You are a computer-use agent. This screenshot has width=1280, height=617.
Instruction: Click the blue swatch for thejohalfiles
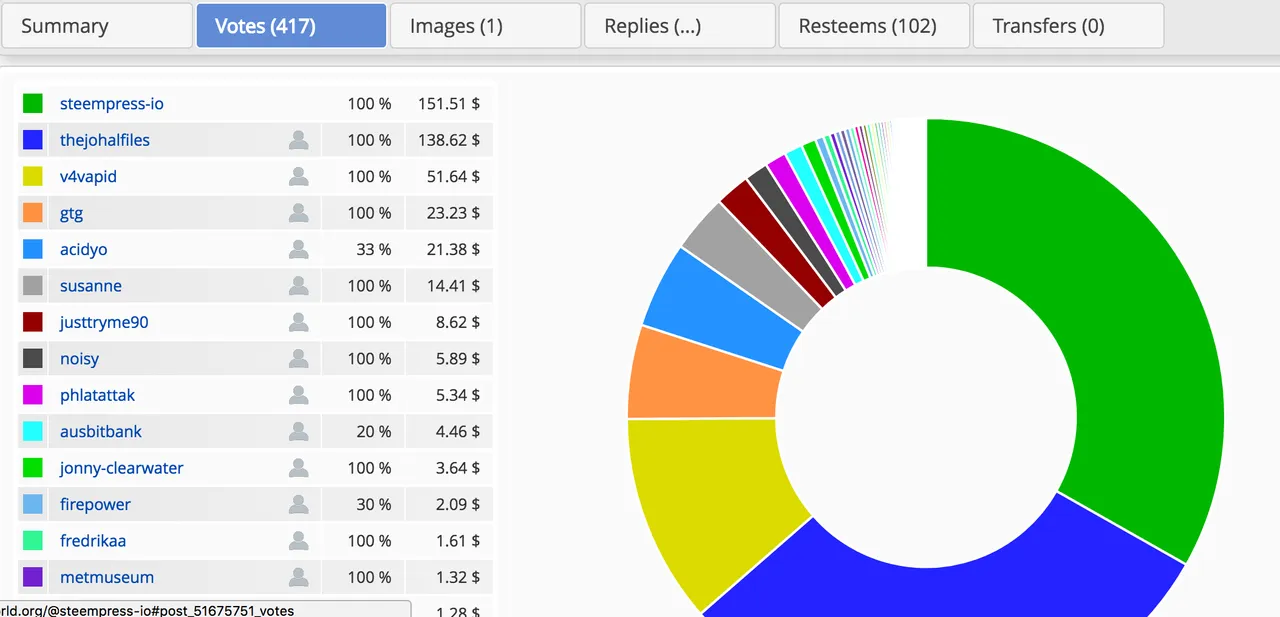point(32,140)
